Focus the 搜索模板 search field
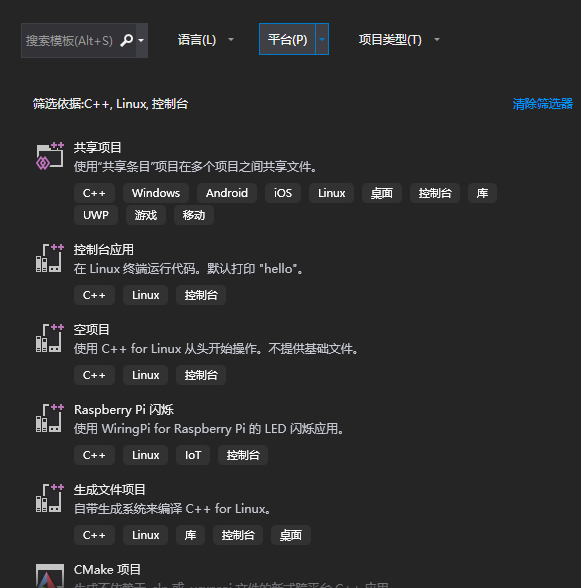581x588 pixels. 71,40
